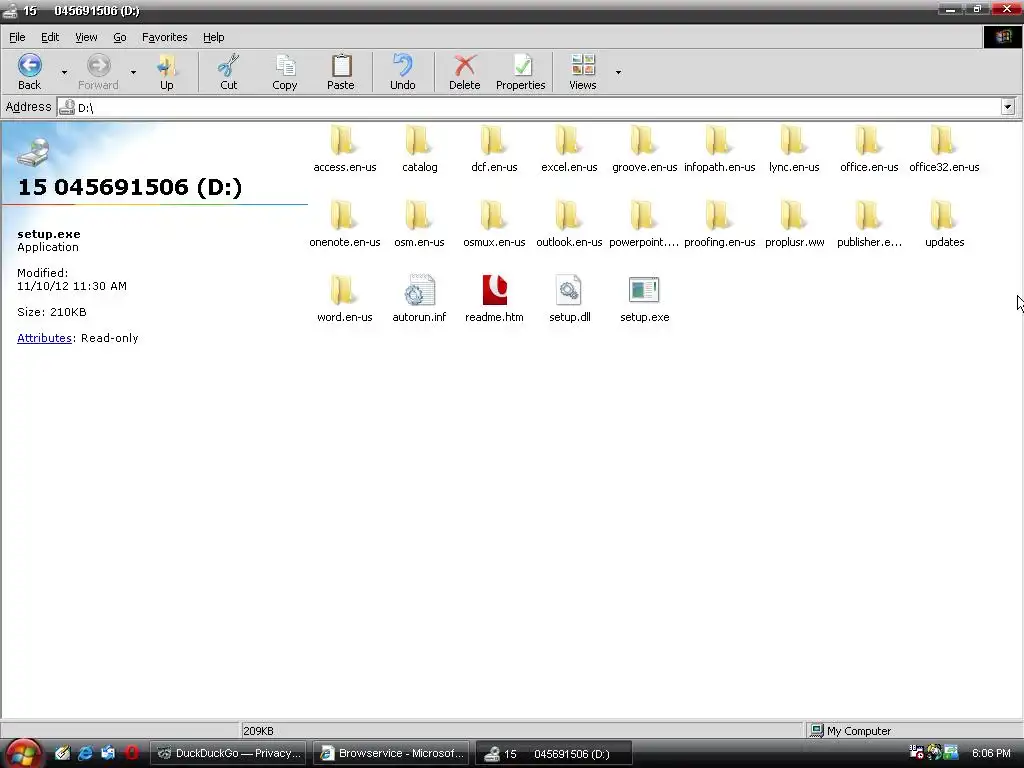
Task: Select the osmux.en-us folder
Action: tap(494, 224)
